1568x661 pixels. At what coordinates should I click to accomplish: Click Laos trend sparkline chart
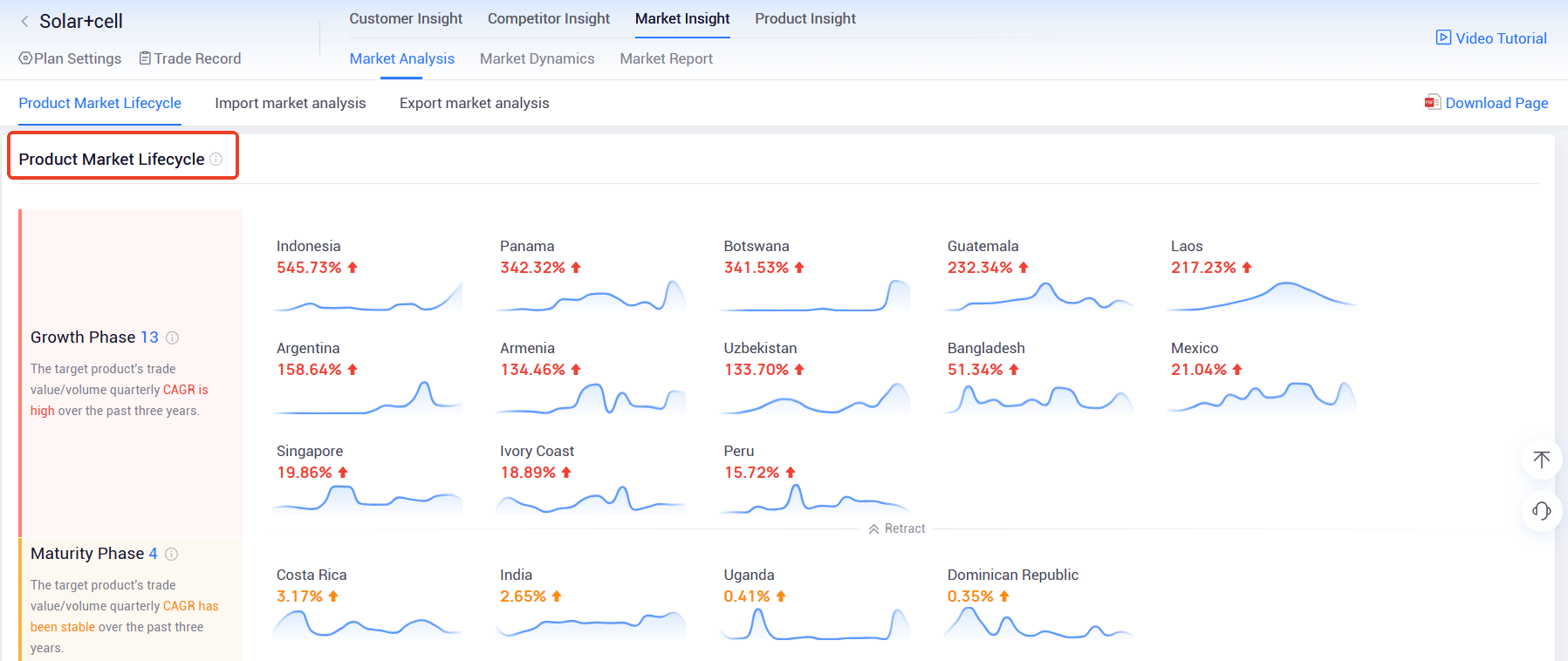pyautogui.click(x=1262, y=296)
